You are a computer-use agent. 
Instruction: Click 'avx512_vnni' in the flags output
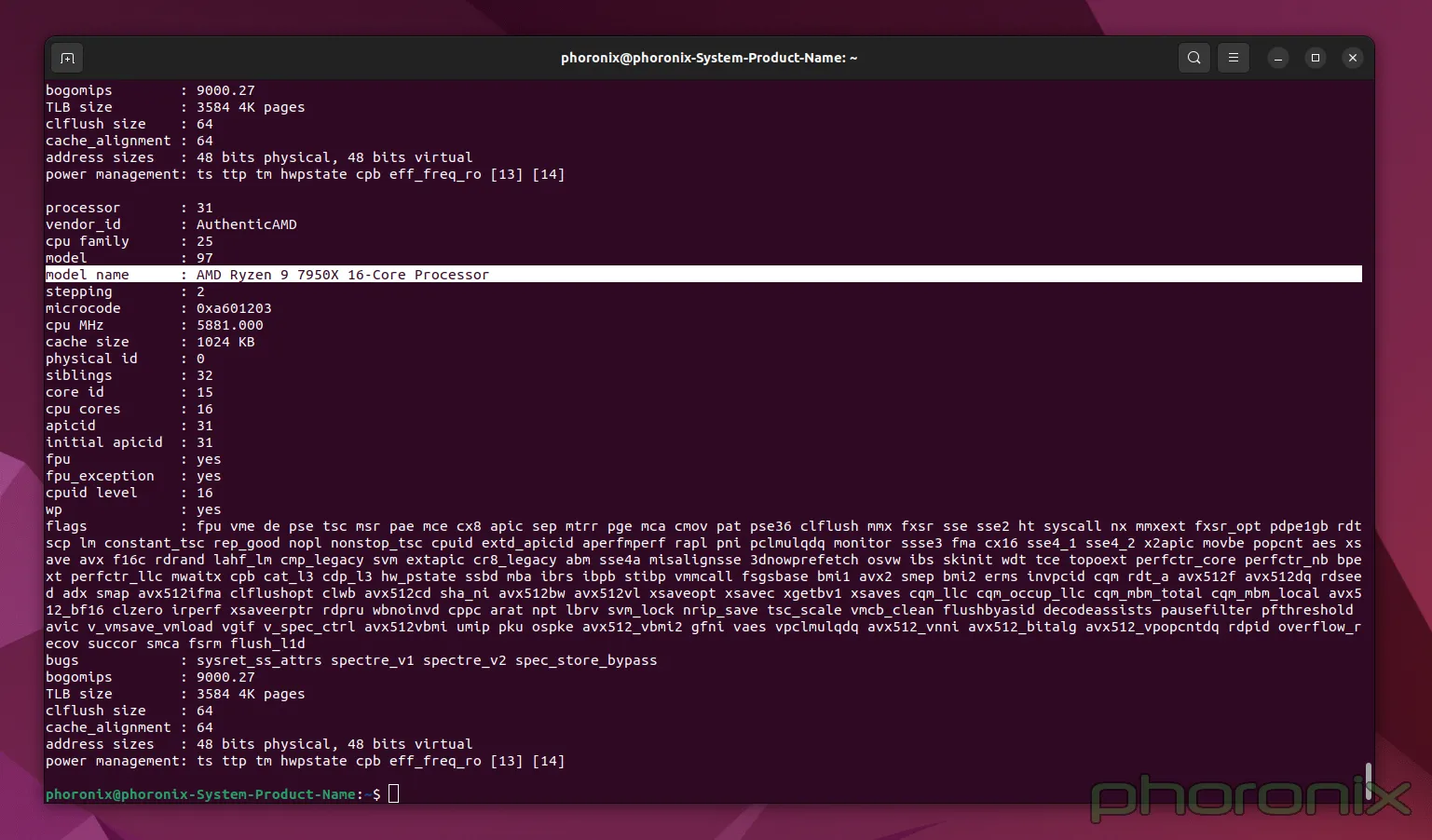pyautogui.click(x=913, y=627)
